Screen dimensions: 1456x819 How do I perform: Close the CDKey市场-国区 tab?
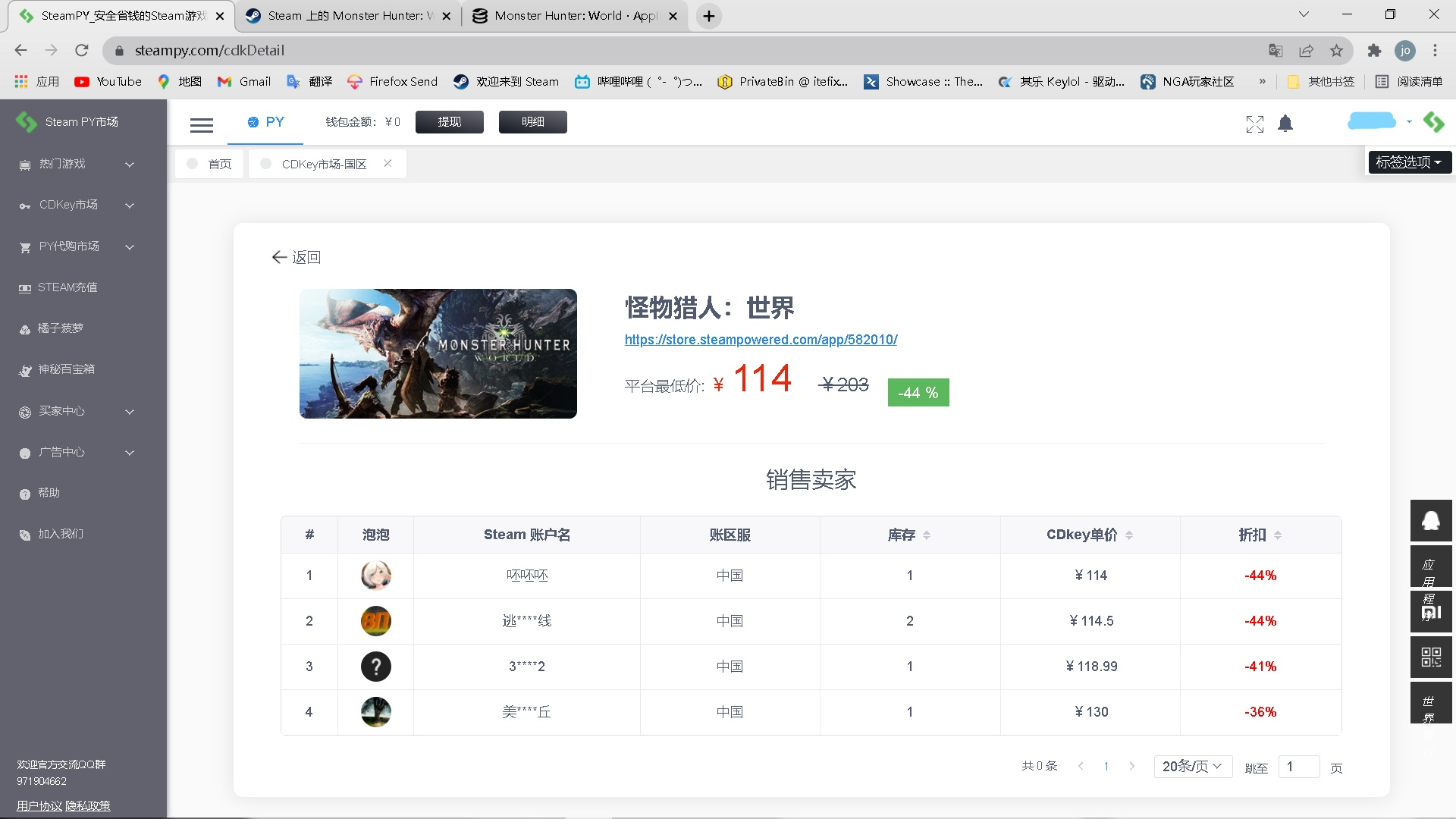(388, 164)
